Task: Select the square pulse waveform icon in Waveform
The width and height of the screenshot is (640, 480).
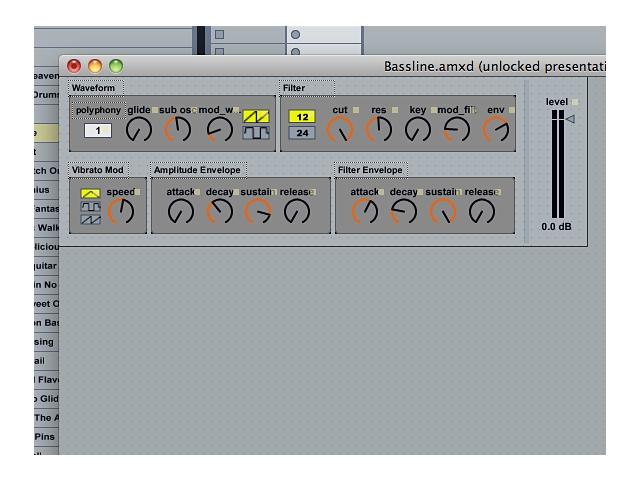Action: click(x=256, y=133)
